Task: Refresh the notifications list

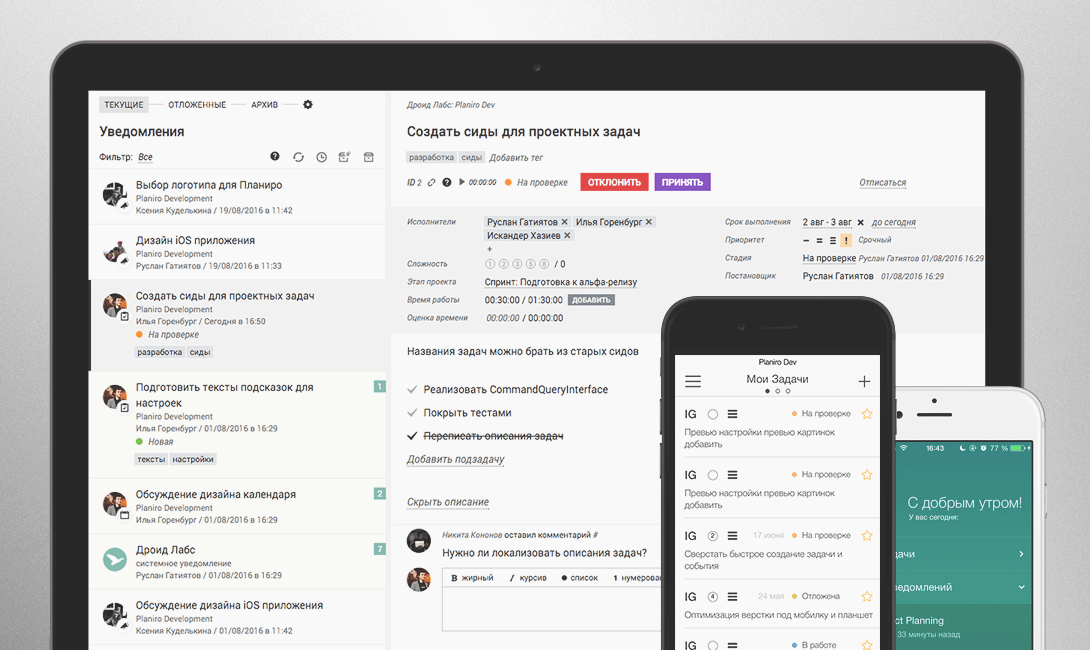Action: (298, 157)
